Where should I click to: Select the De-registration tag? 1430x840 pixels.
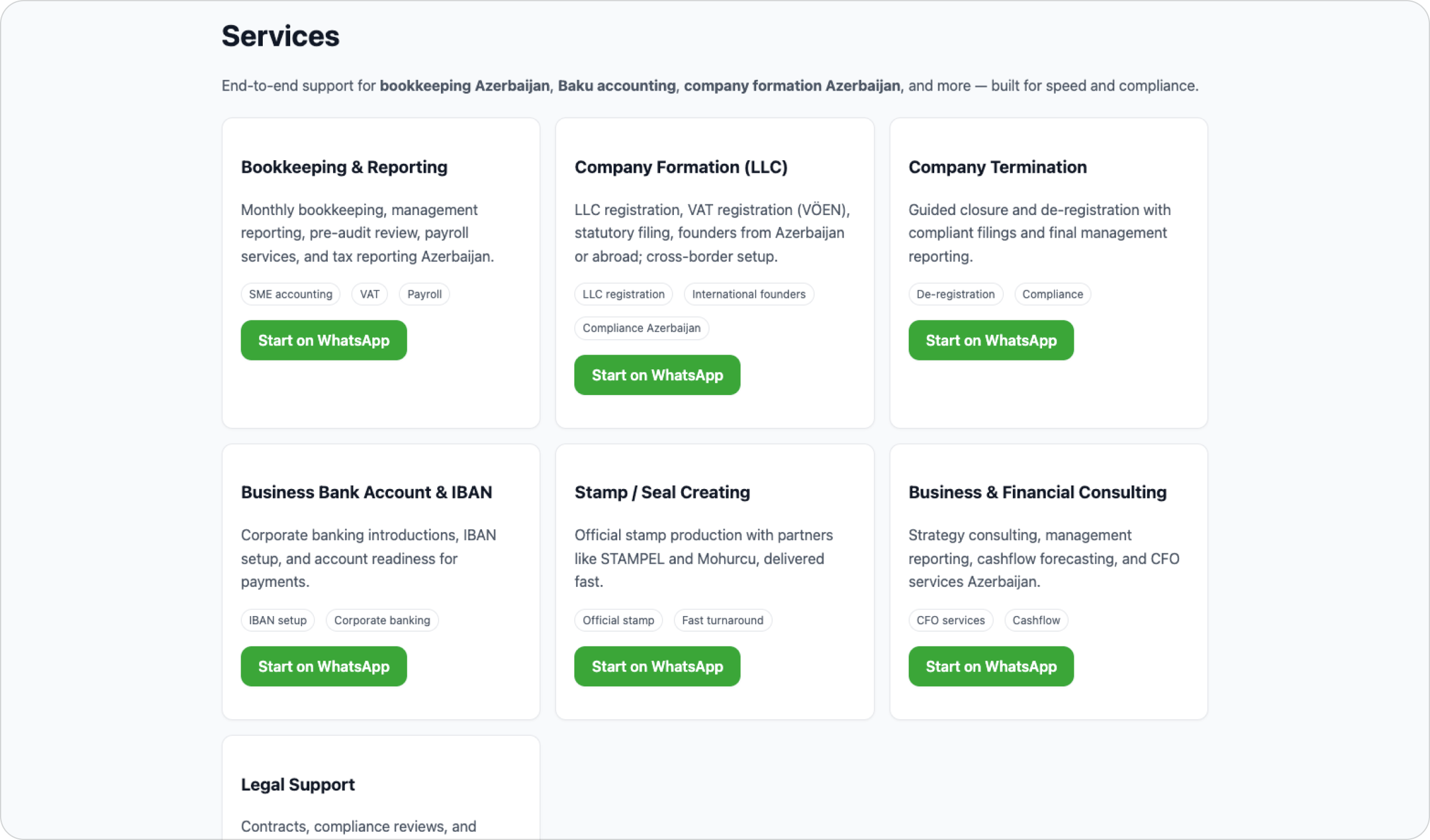(x=955, y=294)
